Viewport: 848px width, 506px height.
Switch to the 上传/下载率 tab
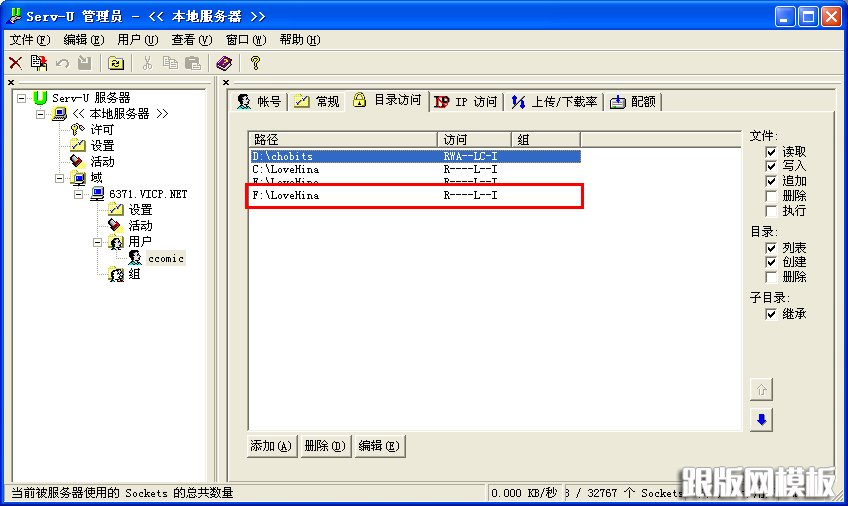(x=554, y=102)
